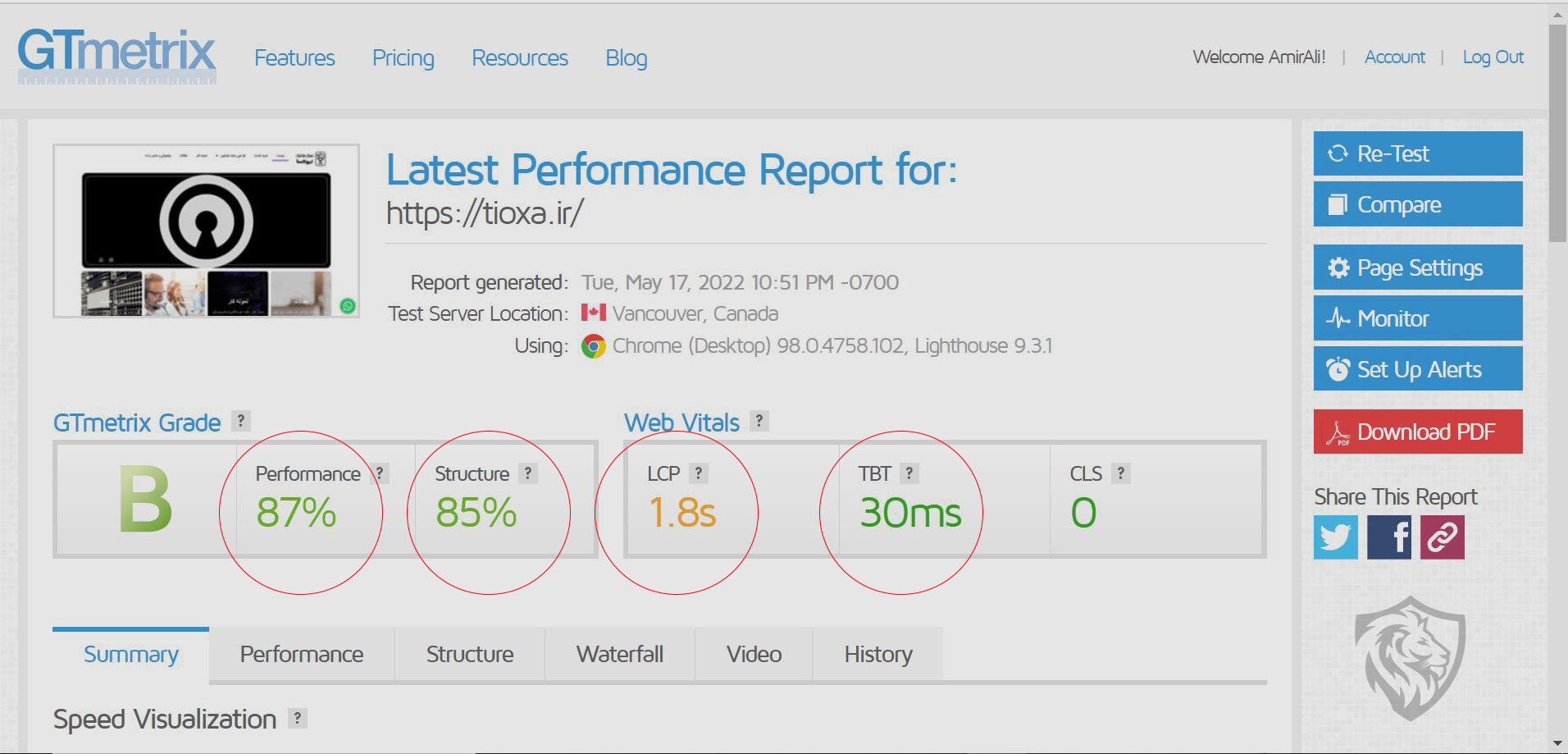Open help for Web Vitals heading
The height and width of the screenshot is (754, 1568).
(759, 421)
